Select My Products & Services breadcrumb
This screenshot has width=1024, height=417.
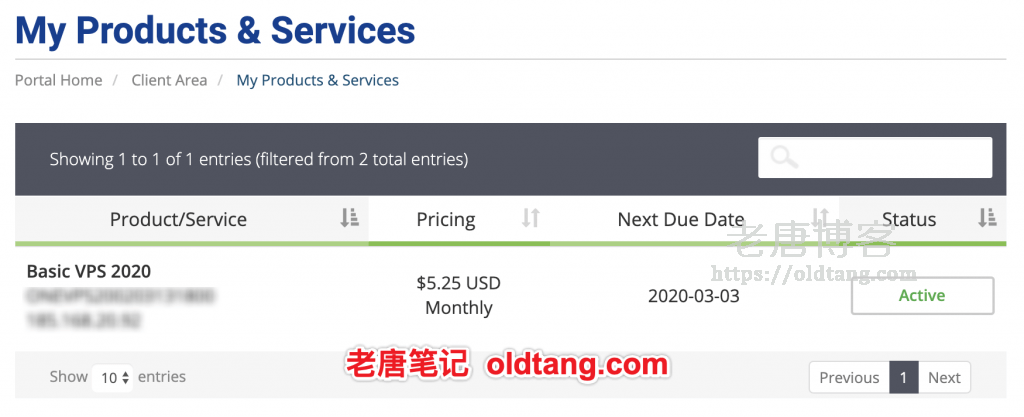coord(317,80)
